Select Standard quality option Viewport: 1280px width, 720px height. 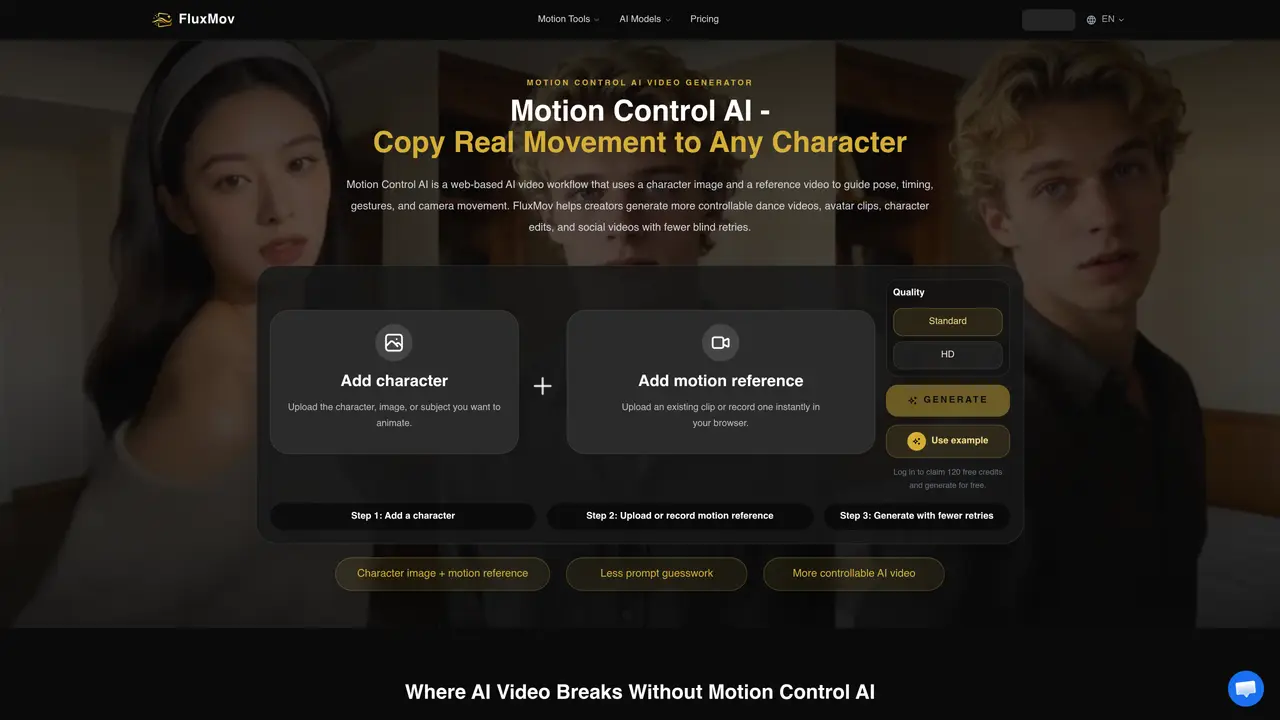[947, 321]
